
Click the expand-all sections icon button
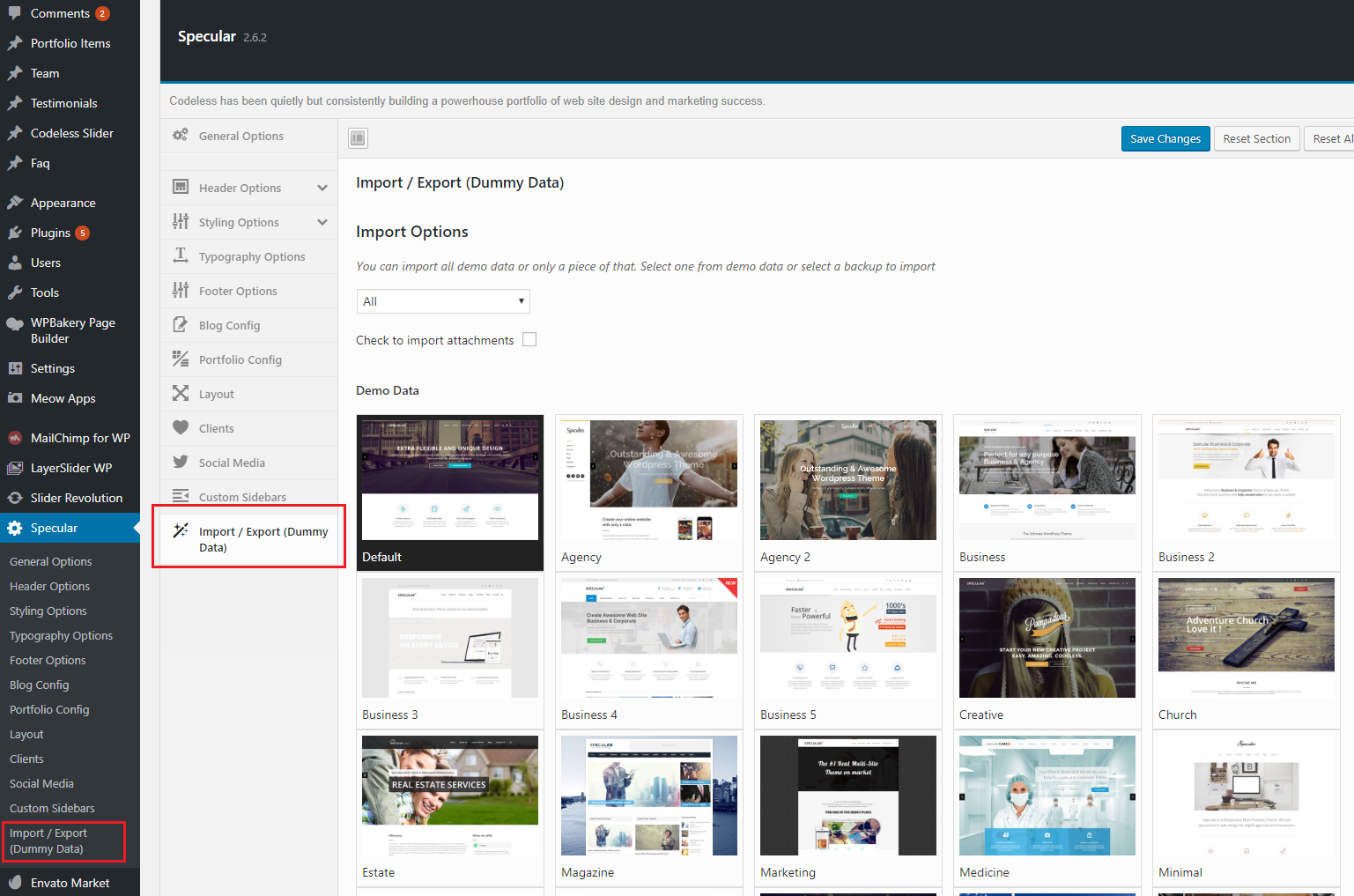coord(358,137)
